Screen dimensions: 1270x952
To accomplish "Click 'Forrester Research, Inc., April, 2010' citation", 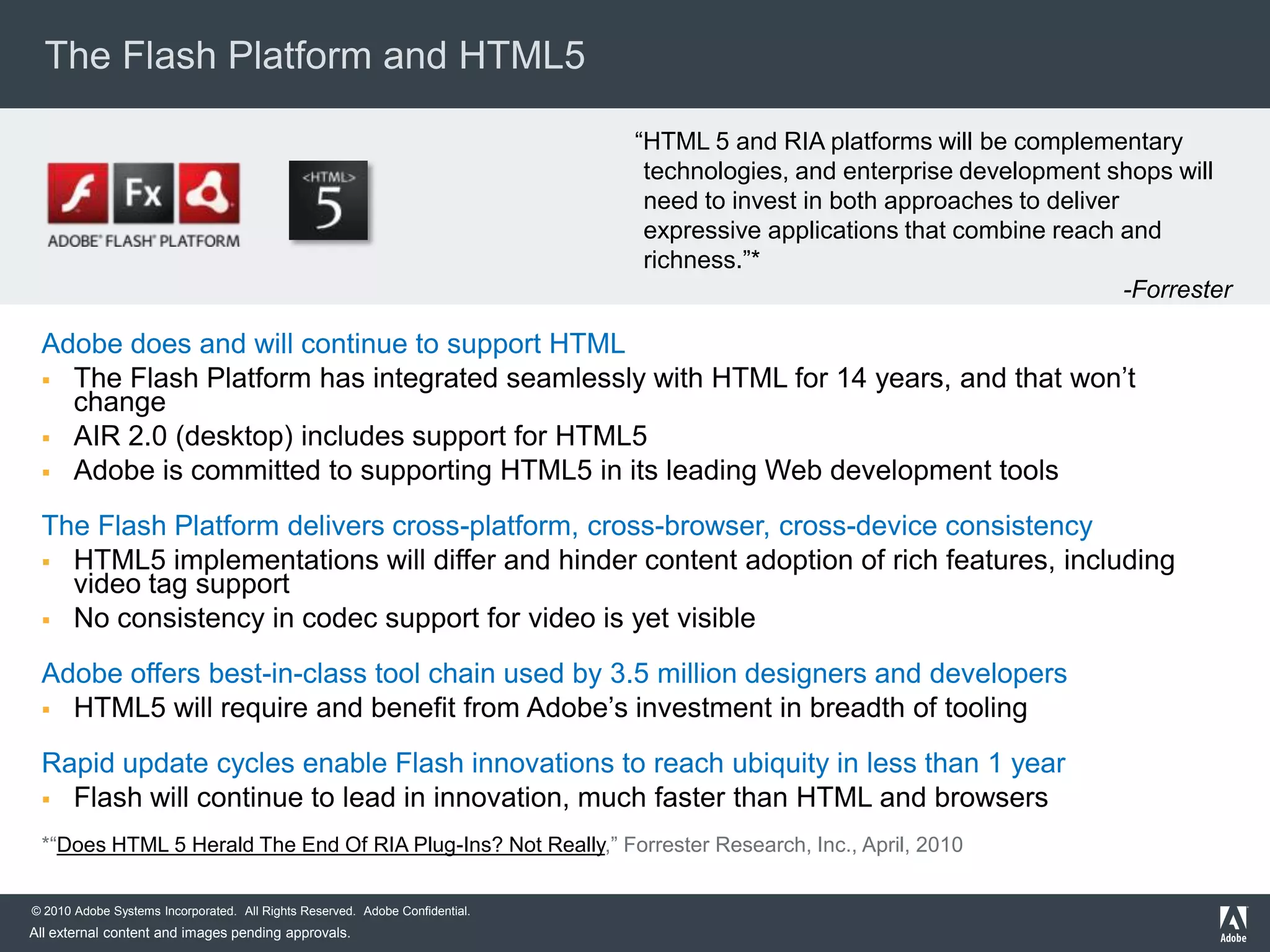I will pyautogui.click(x=793, y=845).
